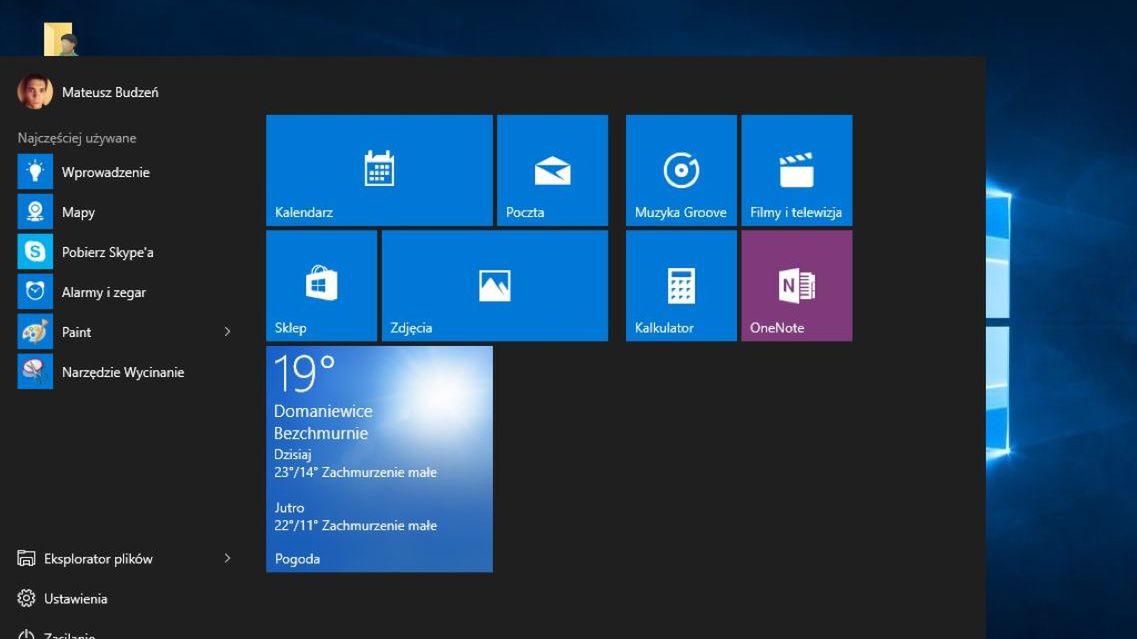Click the Ustawienia gear icon
This screenshot has width=1137, height=639.
(26, 598)
